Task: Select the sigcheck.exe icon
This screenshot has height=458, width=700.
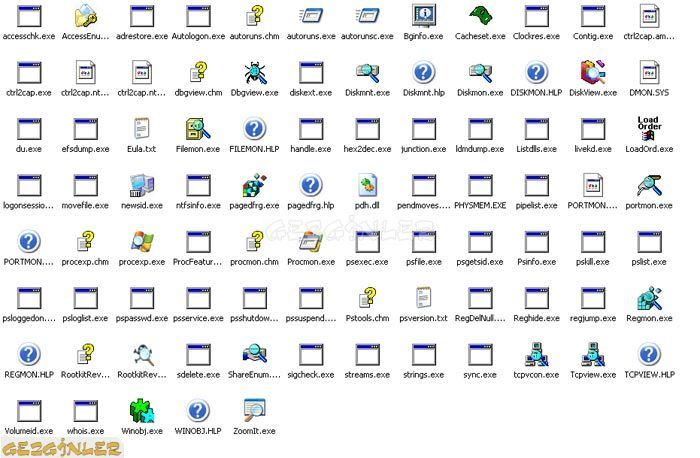Action: coord(311,354)
